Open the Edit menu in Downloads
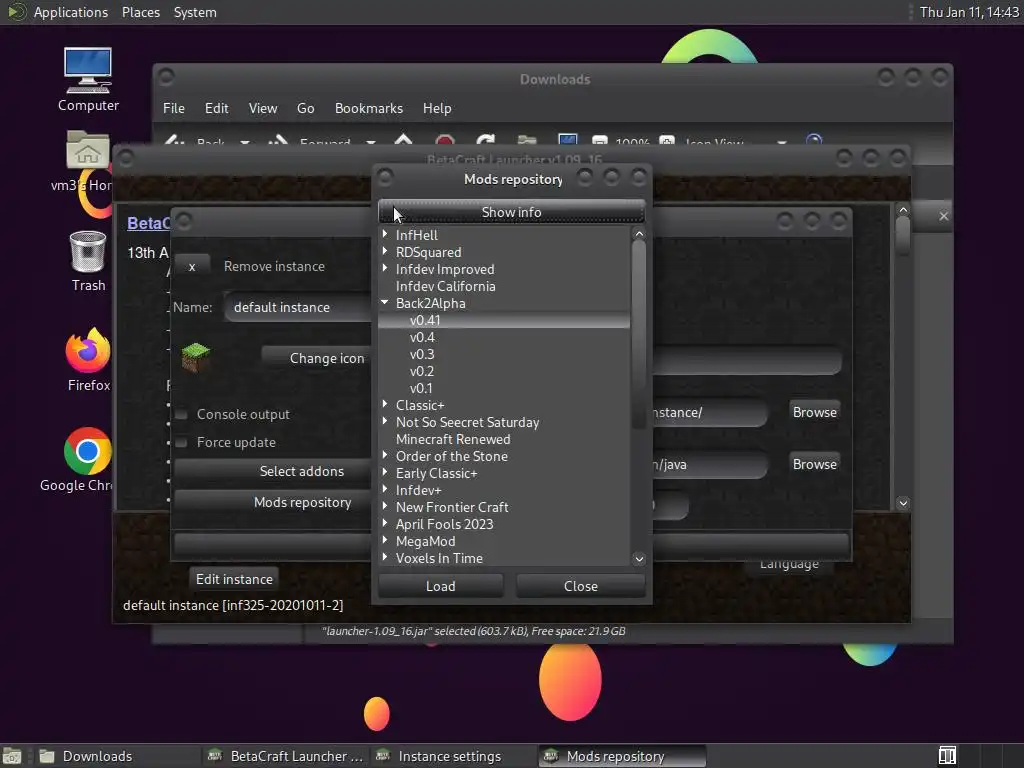 (x=216, y=108)
